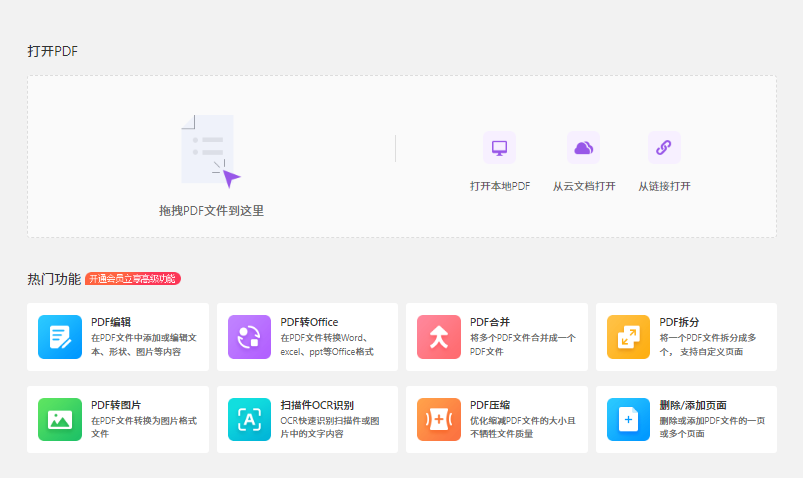Click the open from link chain icon

click(x=664, y=148)
